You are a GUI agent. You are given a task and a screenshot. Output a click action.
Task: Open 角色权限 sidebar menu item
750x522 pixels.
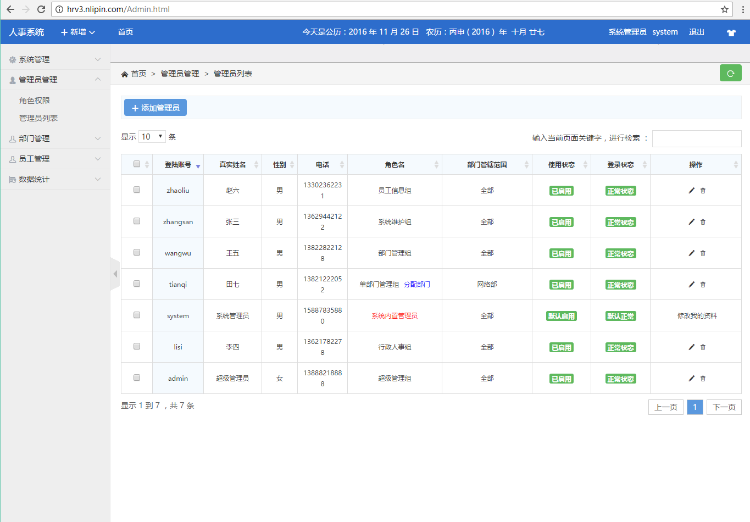point(34,100)
